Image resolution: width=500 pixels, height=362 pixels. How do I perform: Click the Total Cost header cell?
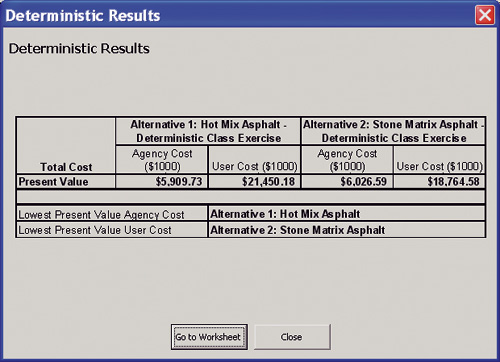pos(66,145)
